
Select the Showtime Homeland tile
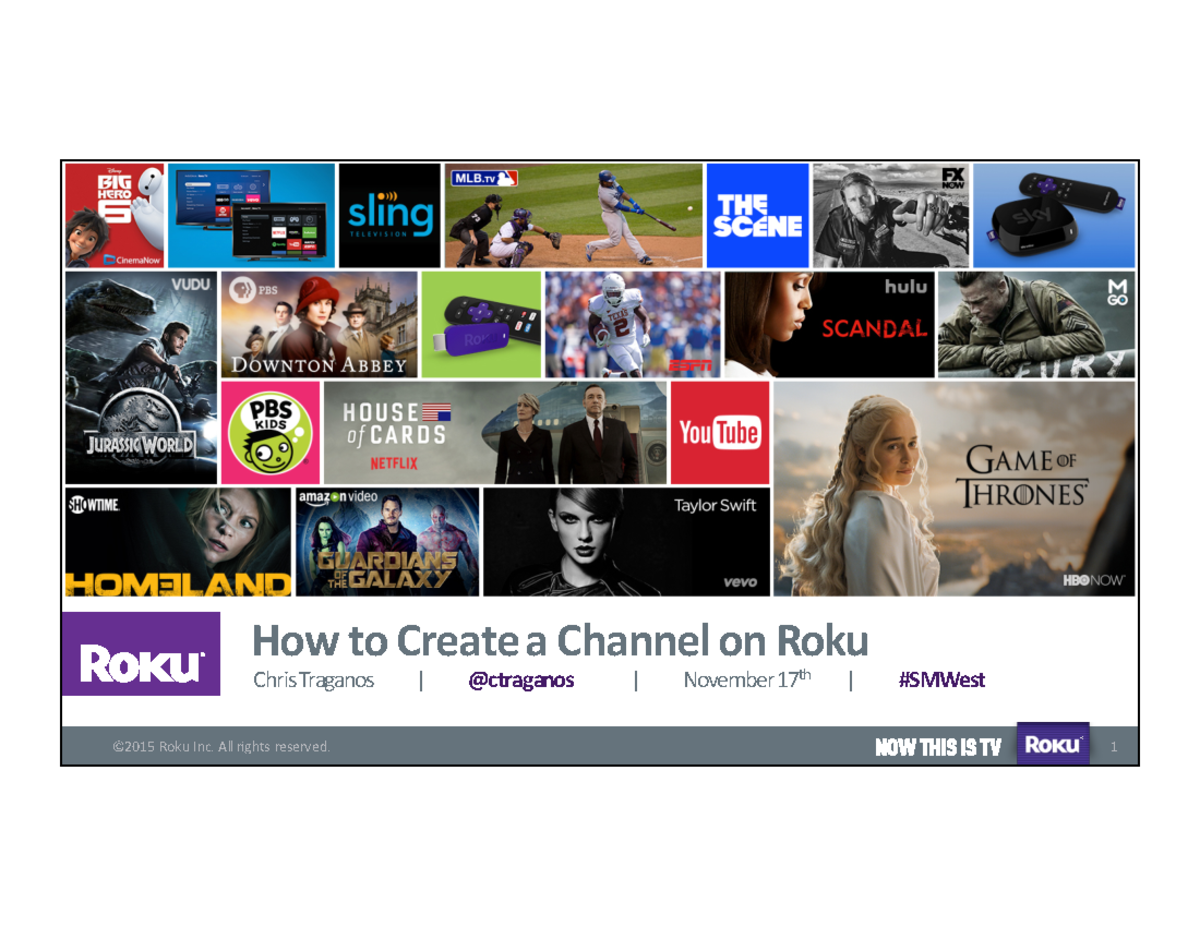175,540
